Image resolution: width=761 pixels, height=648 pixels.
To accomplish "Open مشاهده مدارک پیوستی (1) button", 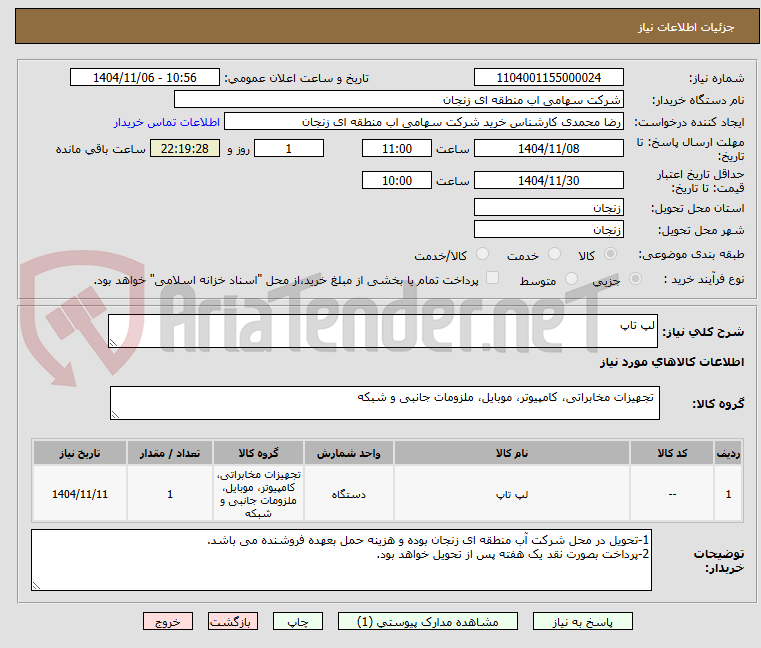I will click(x=428, y=621).
